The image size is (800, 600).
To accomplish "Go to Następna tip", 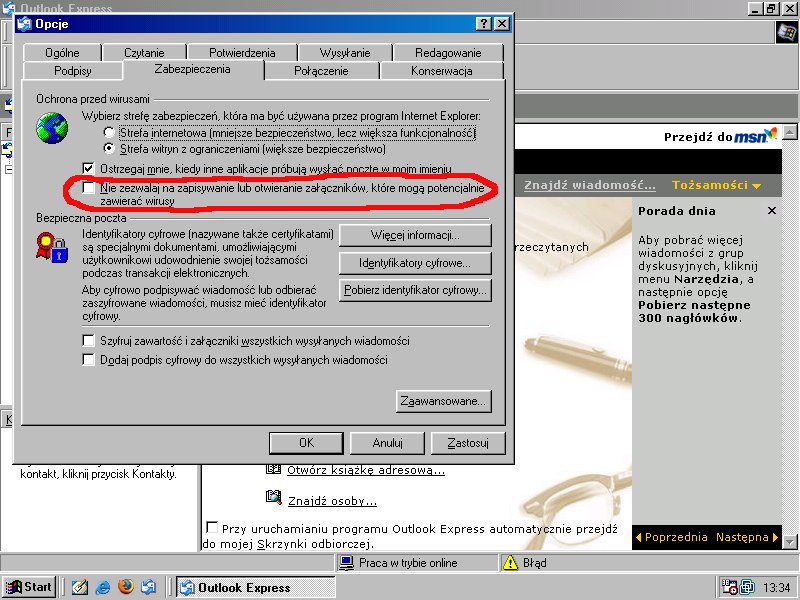I will pos(747,537).
